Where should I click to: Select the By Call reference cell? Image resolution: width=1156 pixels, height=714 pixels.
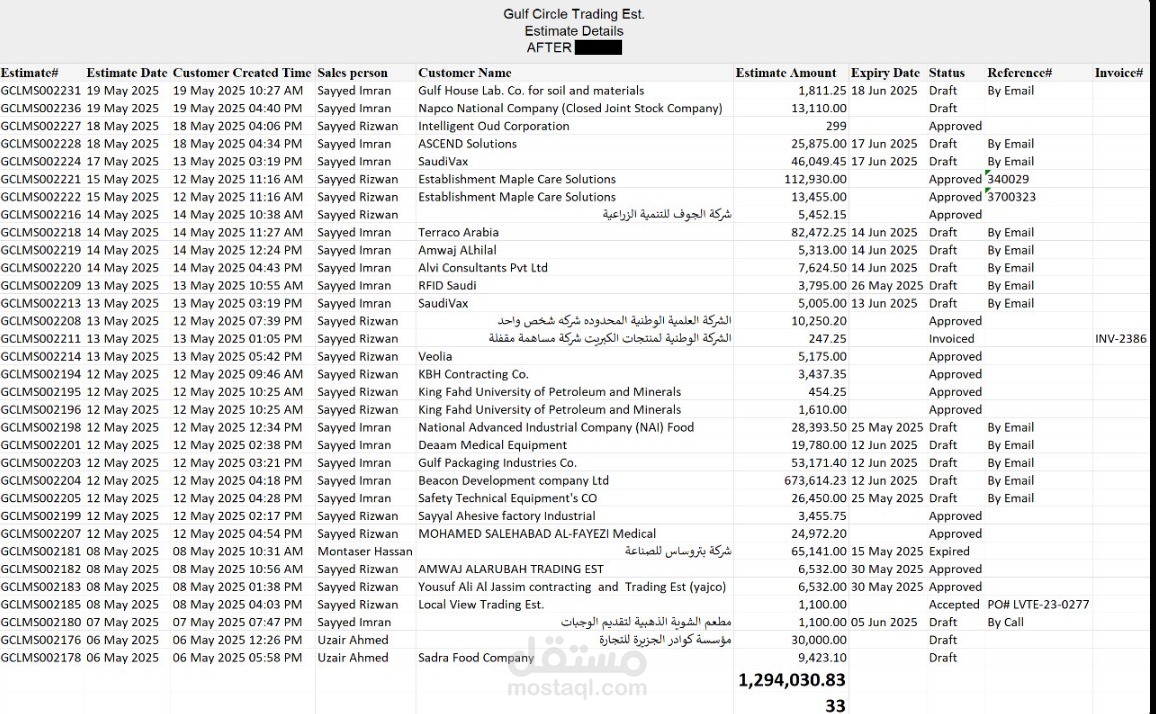[x=1006, y=622]
